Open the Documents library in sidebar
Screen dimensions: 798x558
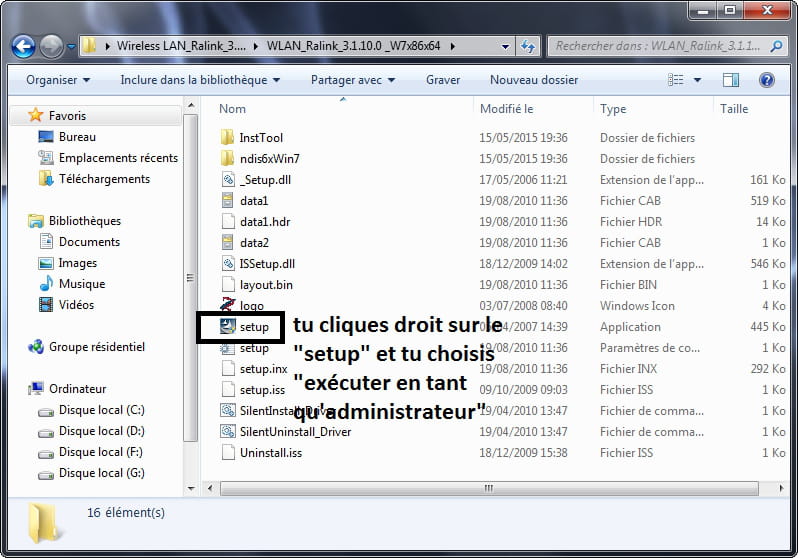(x=89, y=242)
